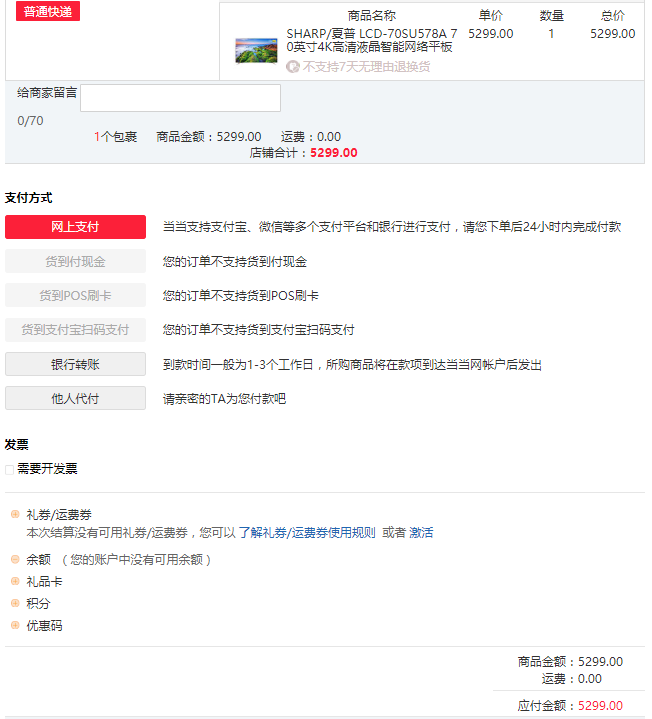Click inside the 给商家留言 message field
Screen dimensions: 652x719
pos(180,98)
